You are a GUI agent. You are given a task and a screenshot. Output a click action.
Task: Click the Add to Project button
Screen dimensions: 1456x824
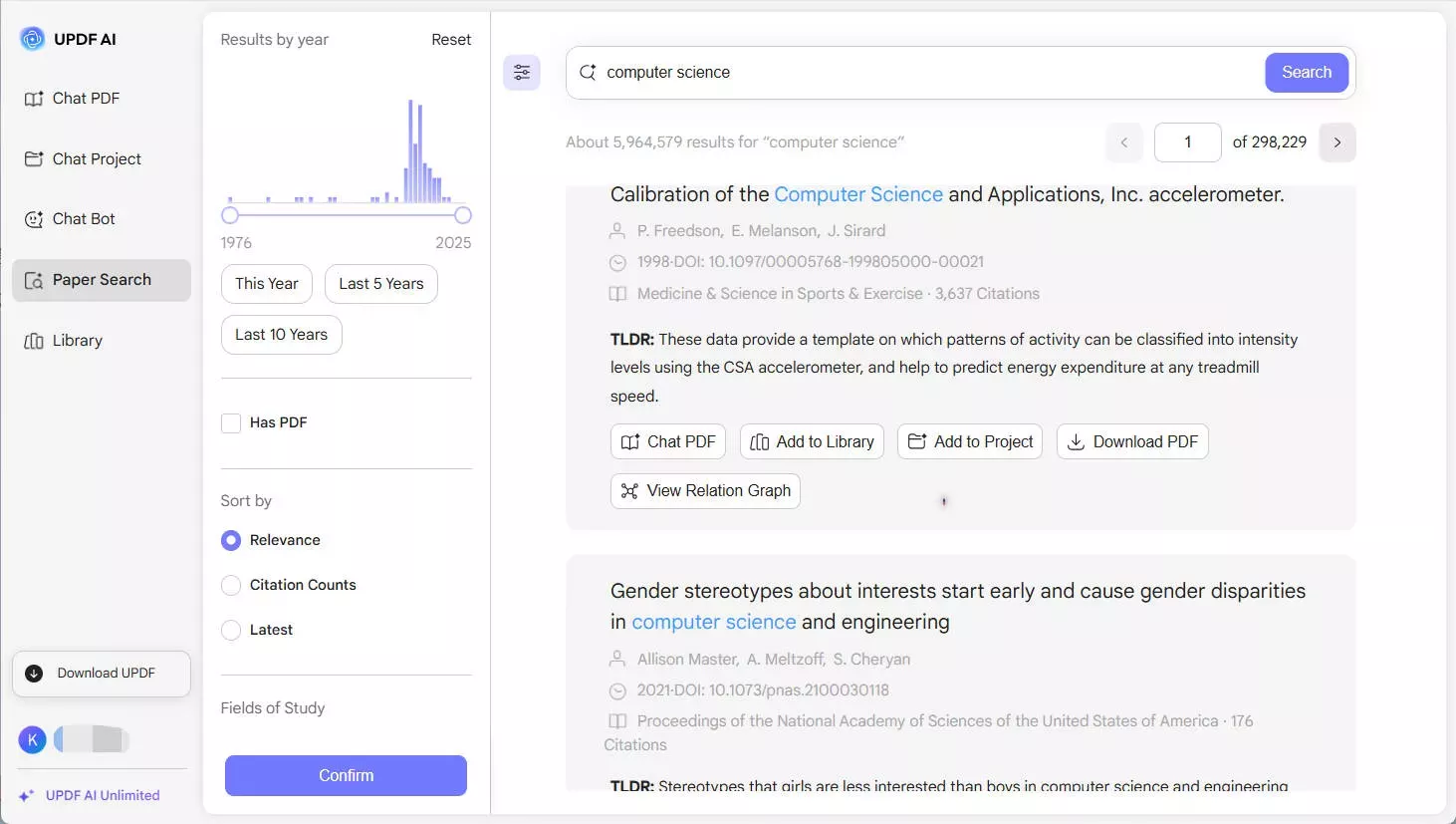coord(970,441)
